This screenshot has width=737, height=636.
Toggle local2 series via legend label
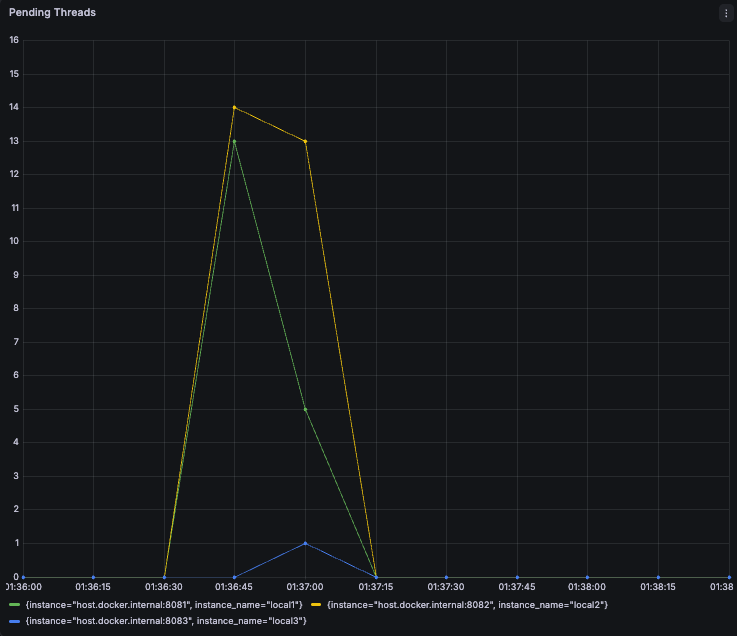point(467,605)
